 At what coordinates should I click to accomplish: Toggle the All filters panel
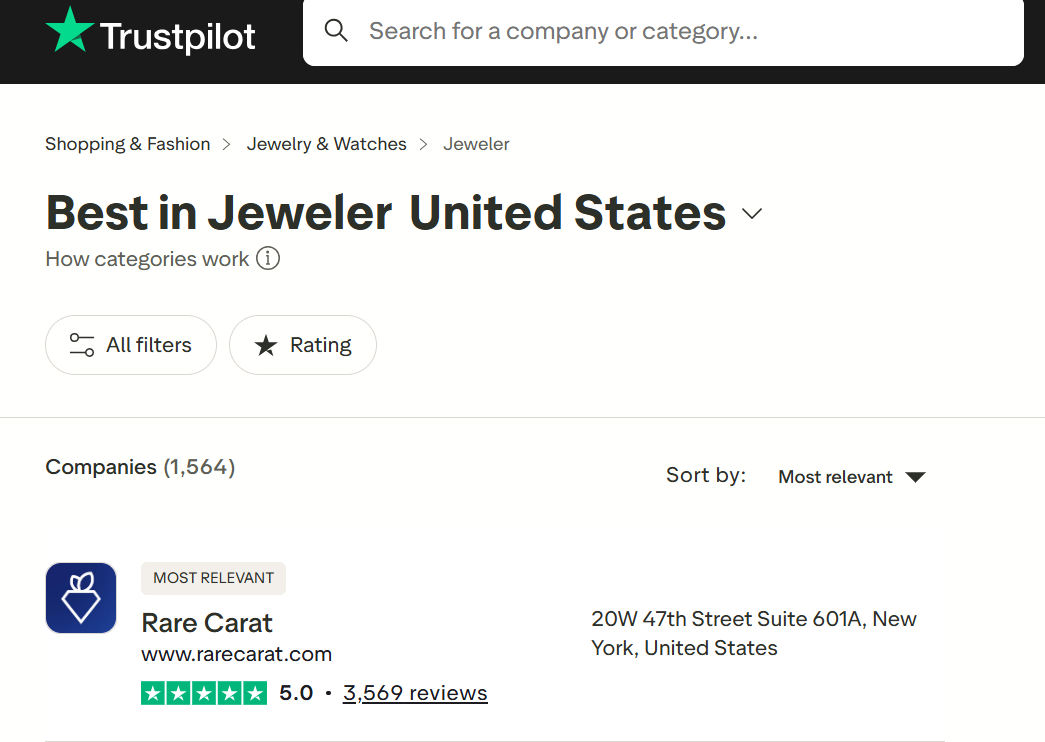coord(130,344)
